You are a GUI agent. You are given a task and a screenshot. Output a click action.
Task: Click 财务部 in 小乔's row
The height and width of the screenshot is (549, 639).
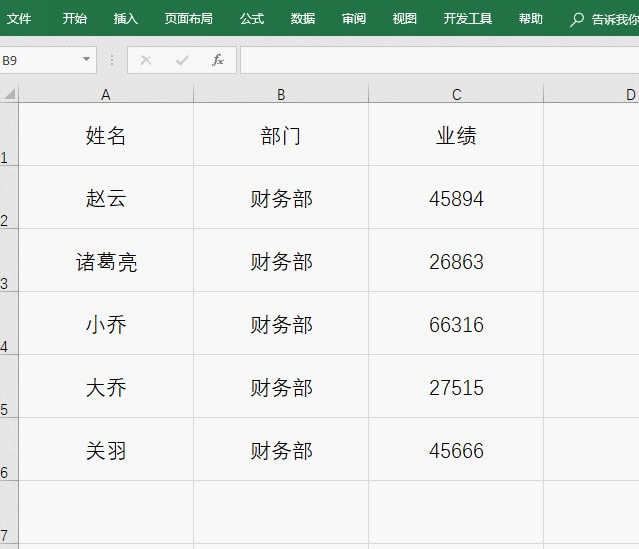click(281, 323)
